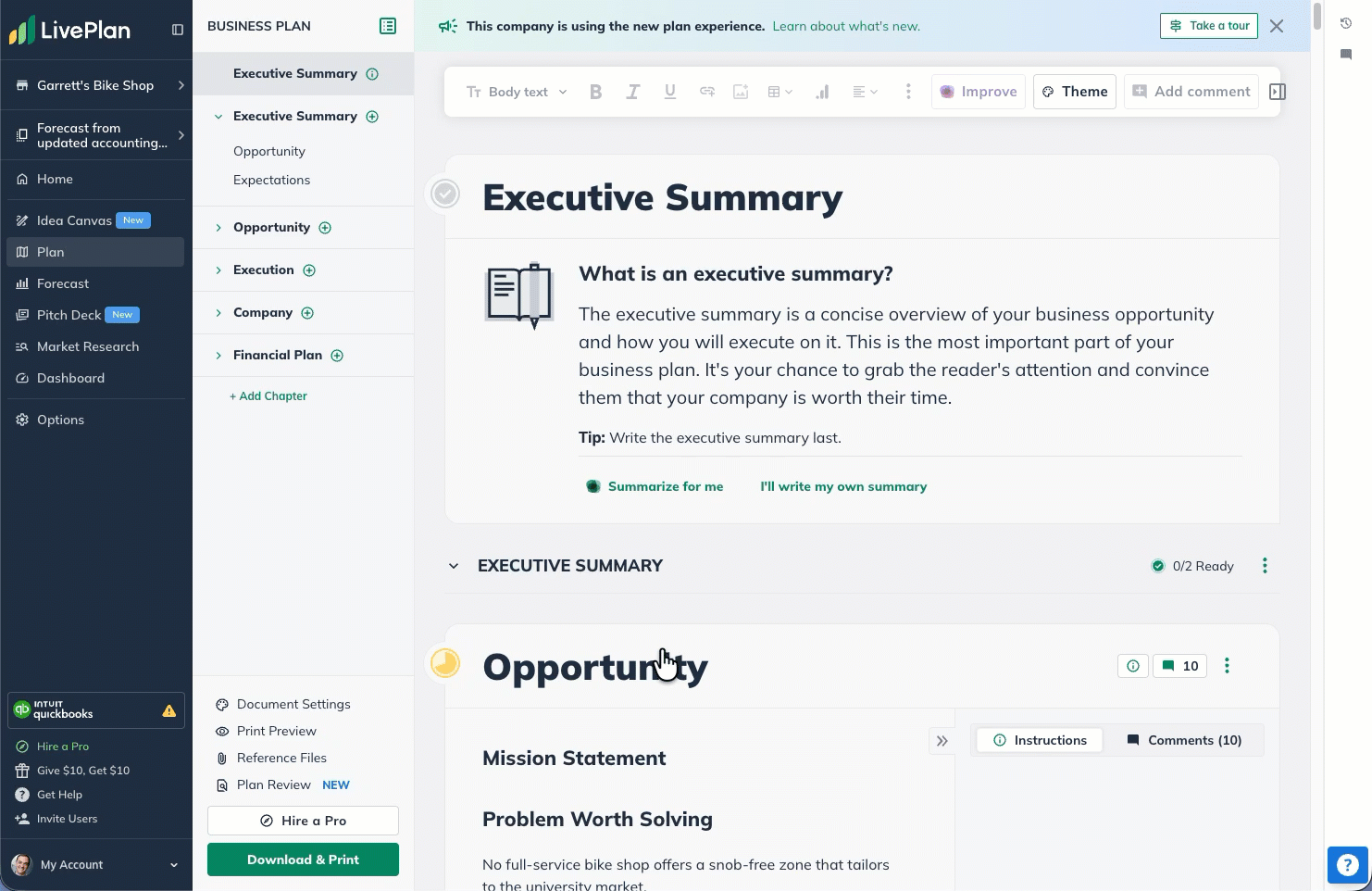Image resolution: width=1372 pixels, height=891 pixels.
Task: Select Opportunity subsection in outline
Action: (269, 152)
